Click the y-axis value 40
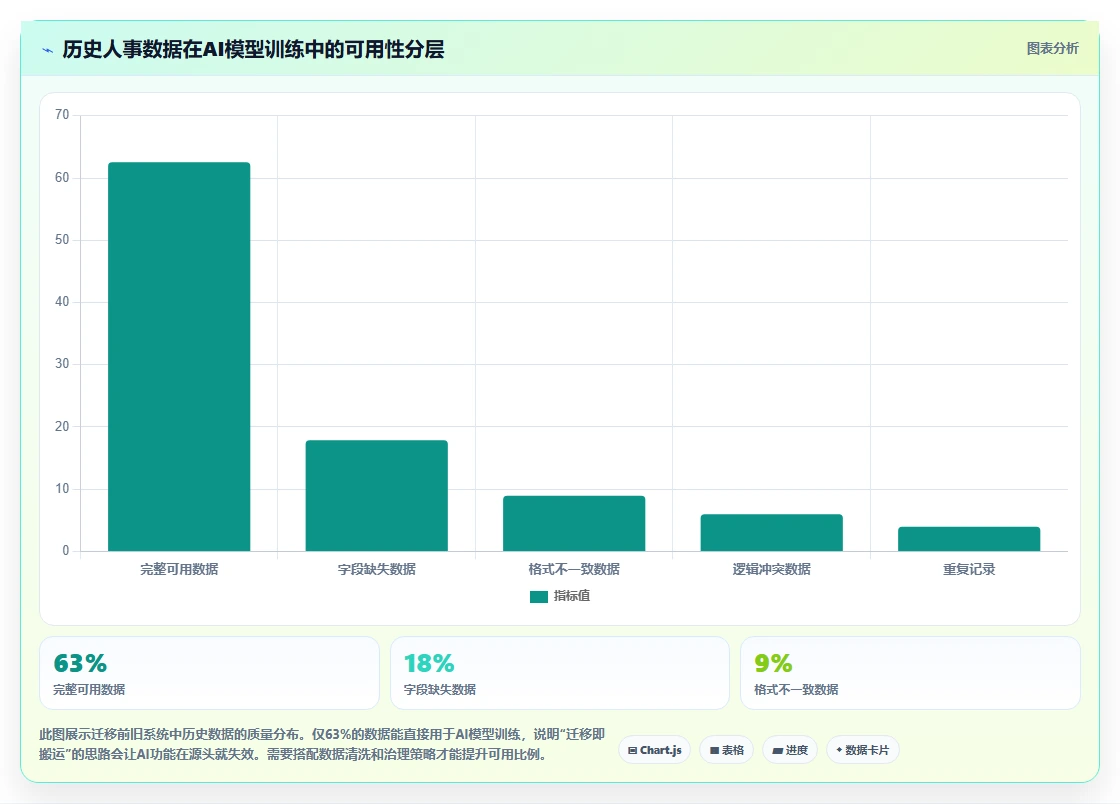Image resolution: width=1120 pixels, height=804 pixels. 62,302
